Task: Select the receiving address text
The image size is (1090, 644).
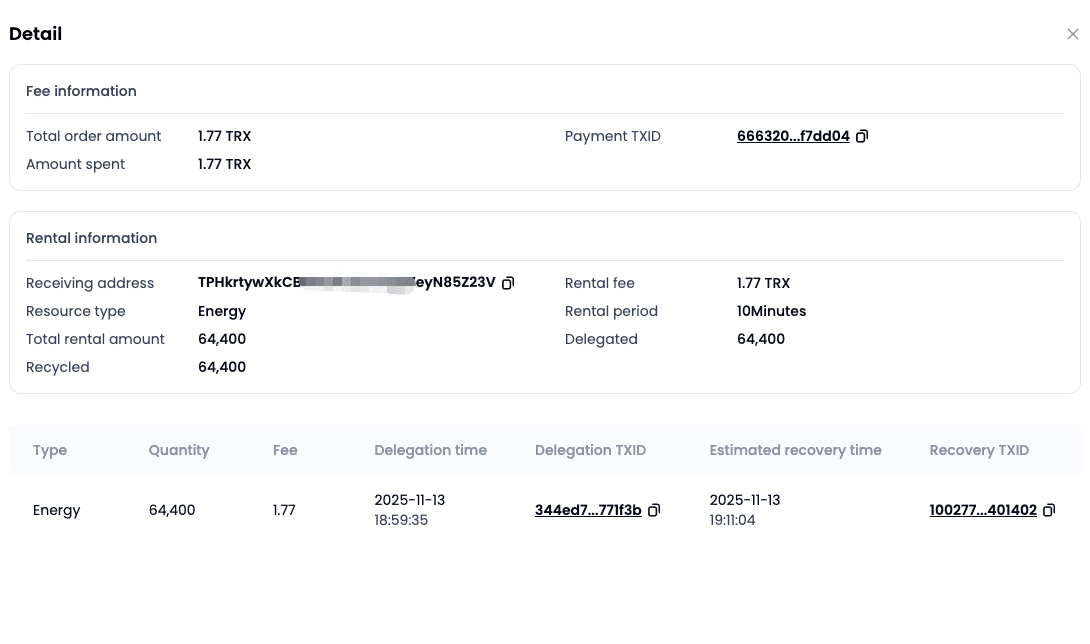Action: pyautogui.click(x=346, y=282)
